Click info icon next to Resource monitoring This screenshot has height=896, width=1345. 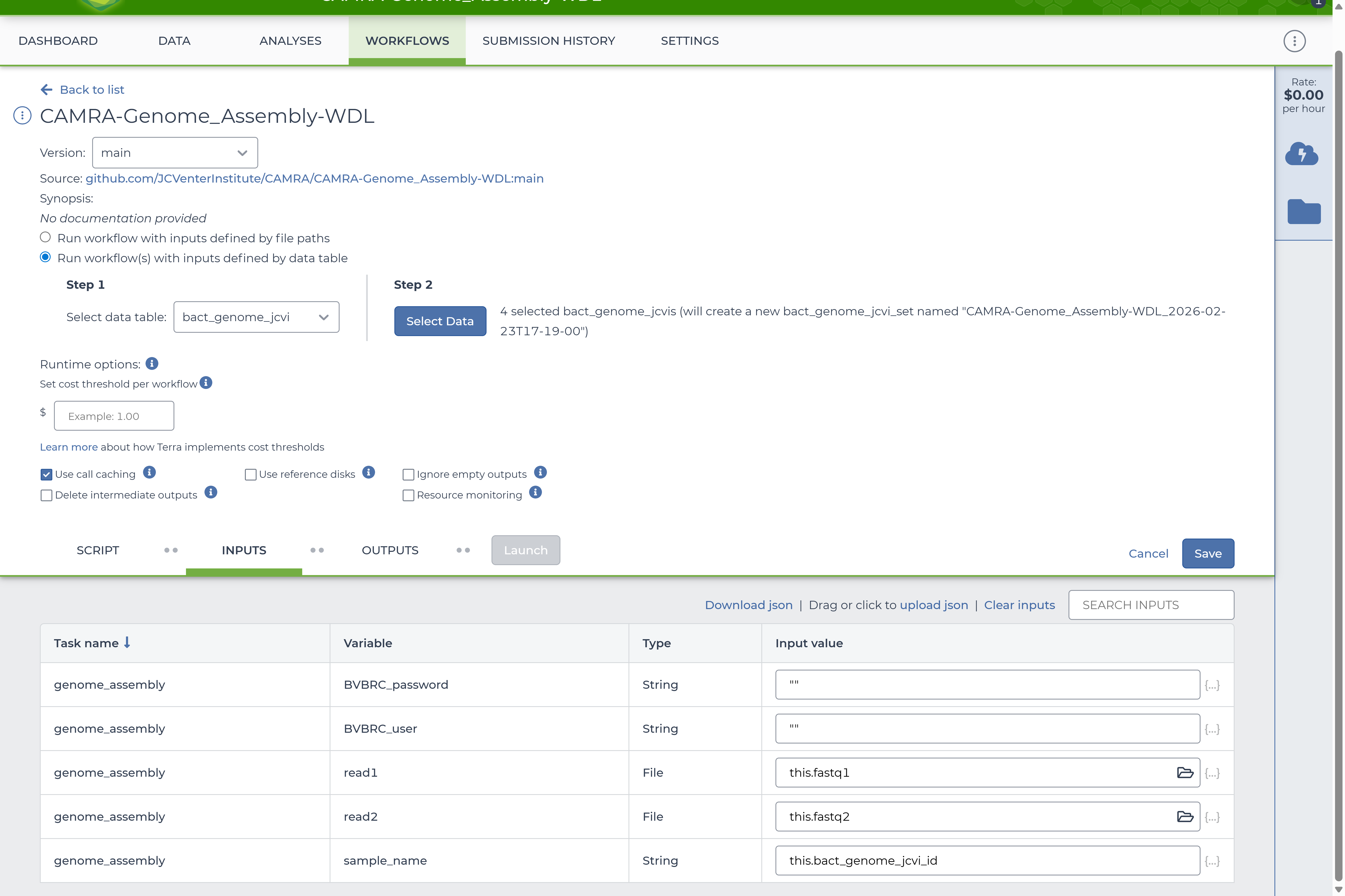click(x=535, y=492)
